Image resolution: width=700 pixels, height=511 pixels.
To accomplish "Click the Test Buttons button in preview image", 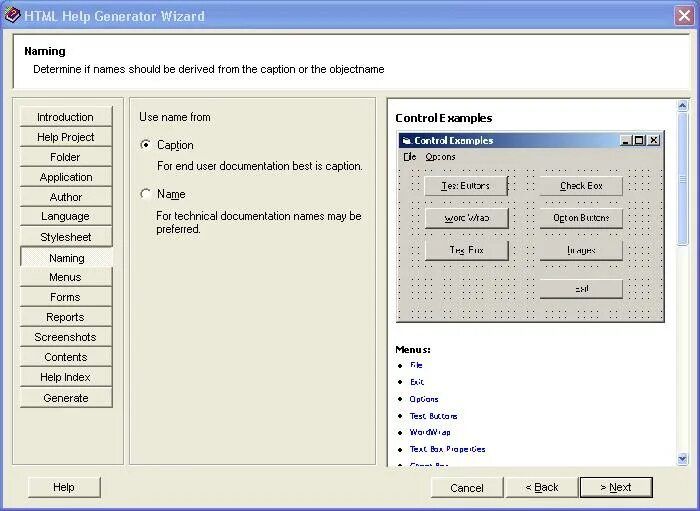I will tap(466, 186).
